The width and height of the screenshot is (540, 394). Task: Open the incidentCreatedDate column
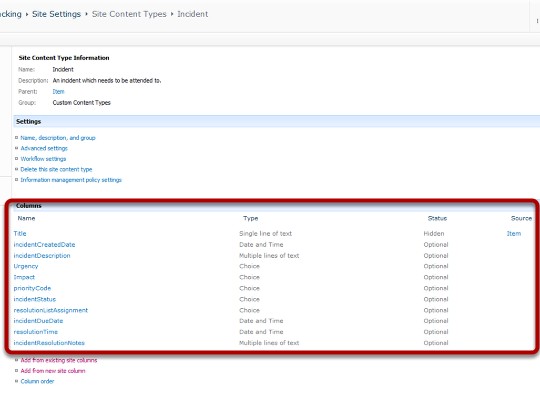44,245
